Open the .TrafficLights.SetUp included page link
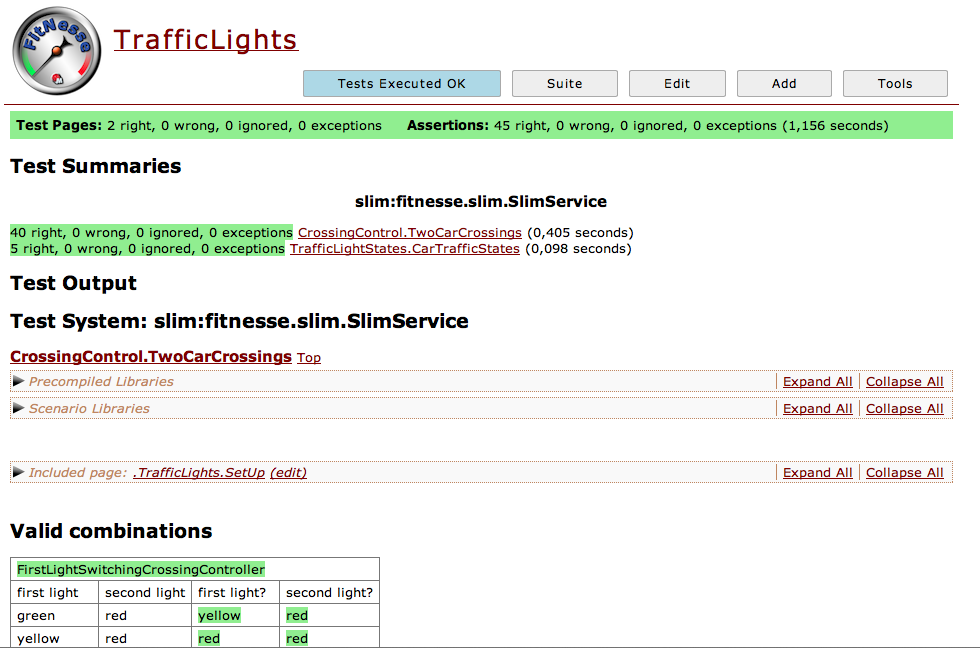 click(x=199, y=472)
